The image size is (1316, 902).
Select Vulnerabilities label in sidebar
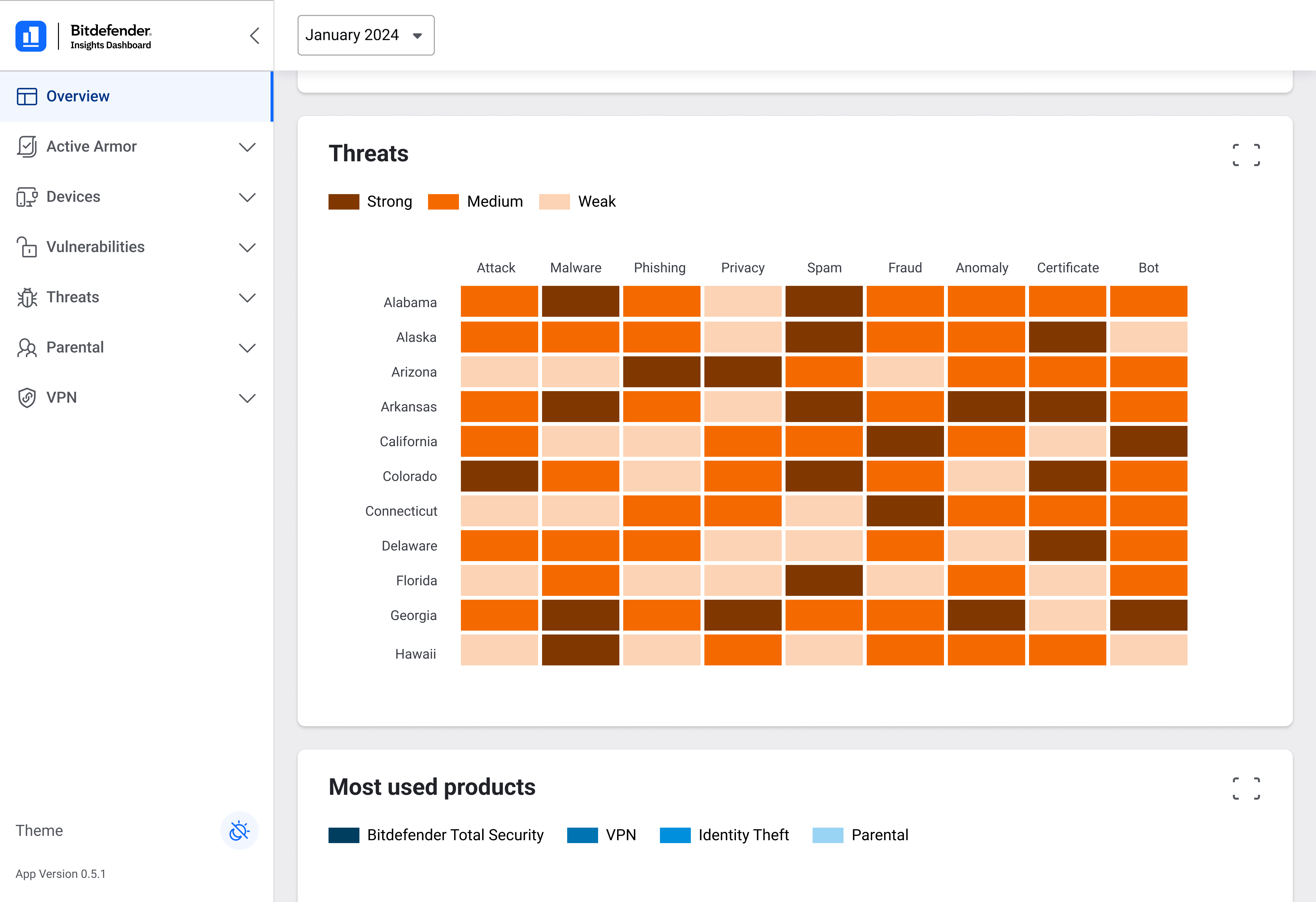95,247
